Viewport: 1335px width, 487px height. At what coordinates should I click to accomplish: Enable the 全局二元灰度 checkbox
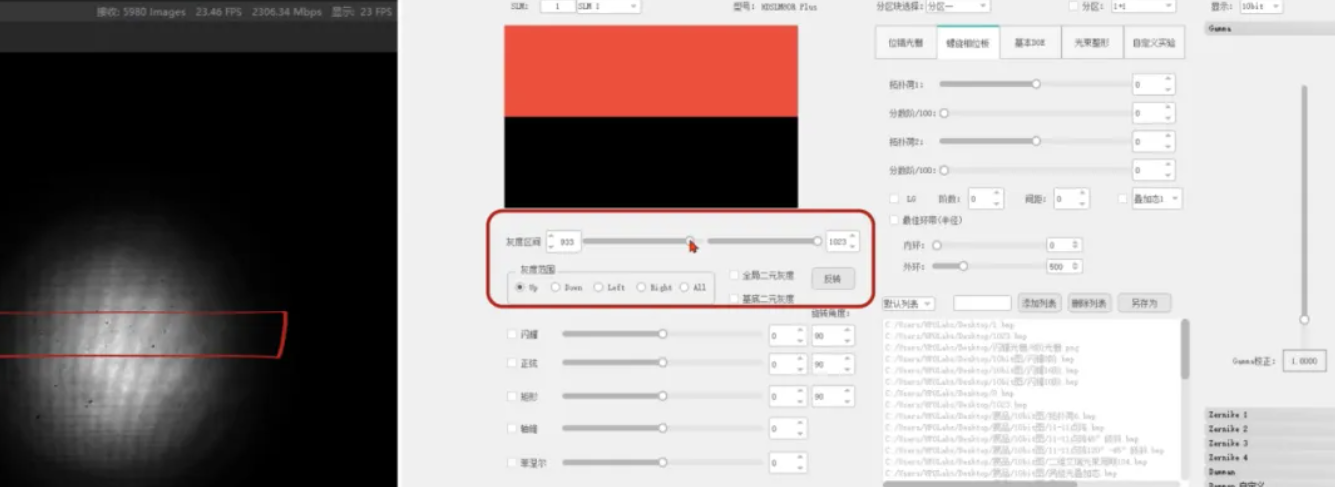pyautogui.click(x=734, y=275)
